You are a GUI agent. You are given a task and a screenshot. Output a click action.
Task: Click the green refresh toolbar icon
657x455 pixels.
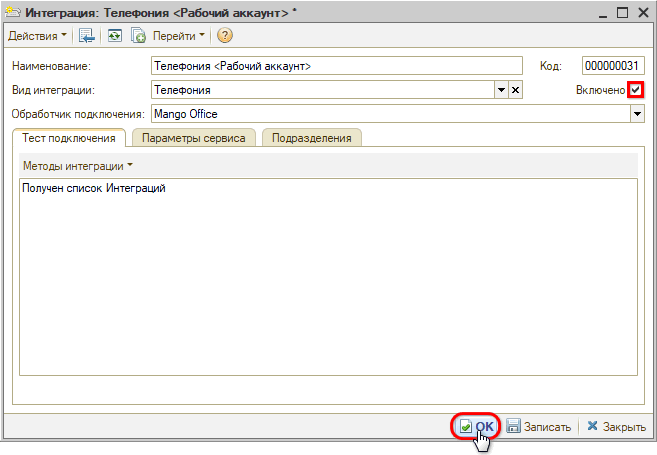pyautogui.click(x=114, y=36)
